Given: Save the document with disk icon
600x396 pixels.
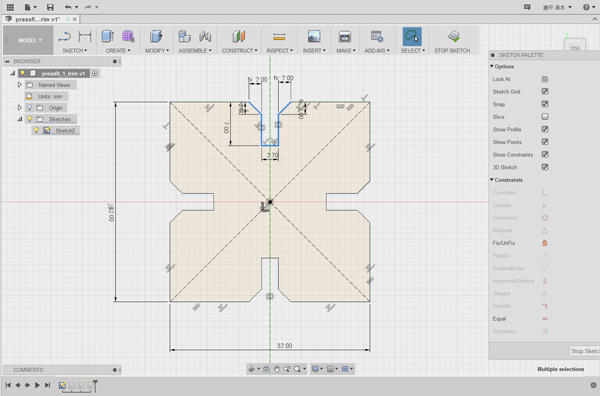Looking at the screenshot, I should tap(50, 7).
